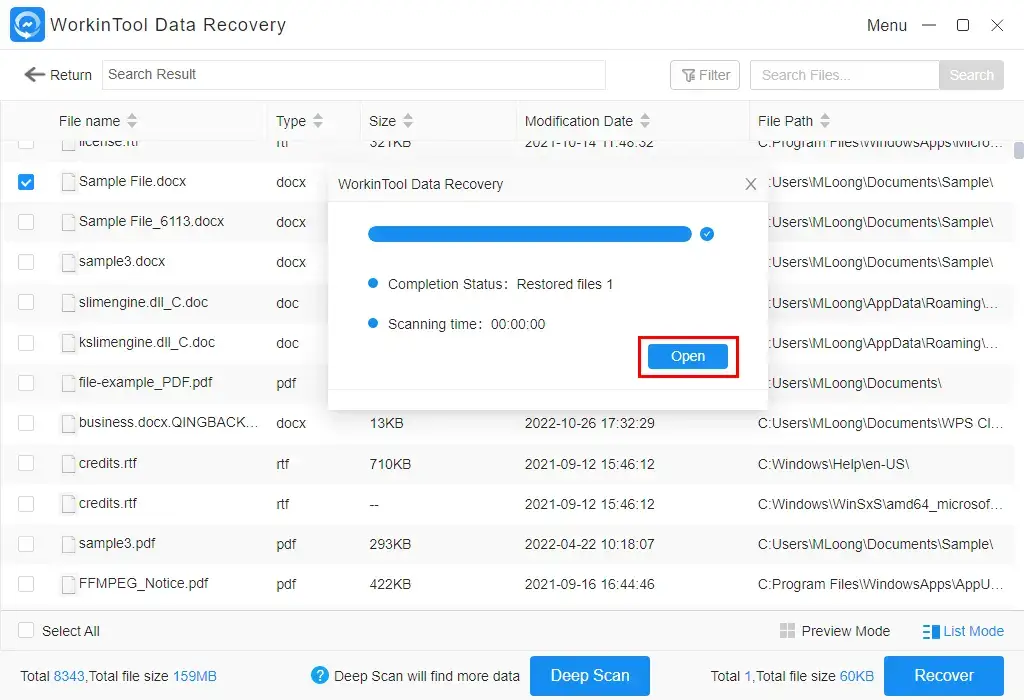
Task: Click the vertical scrollbar thumb
Action: (1018, 150)
